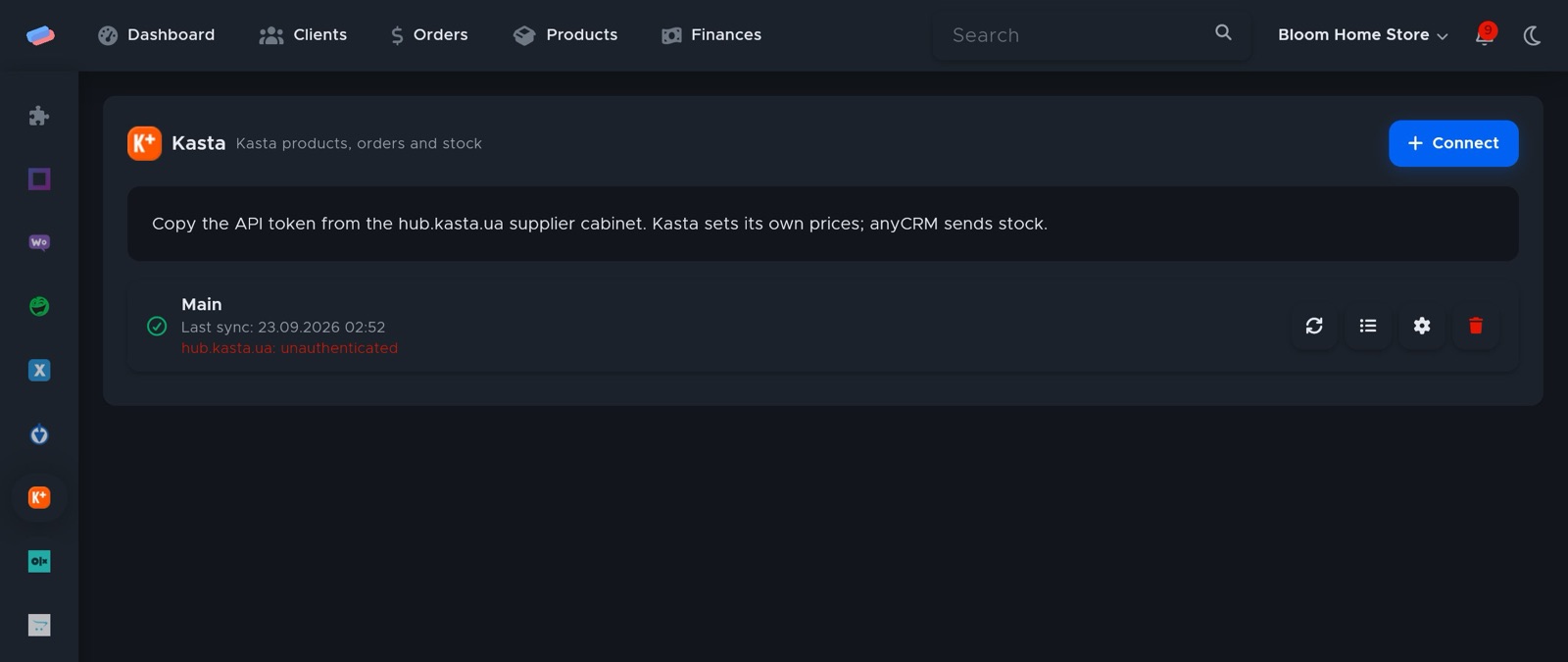The image size is (1568, 662).
Task: Open the green smiley integration in the sidebar
Action: coord(39,306)
